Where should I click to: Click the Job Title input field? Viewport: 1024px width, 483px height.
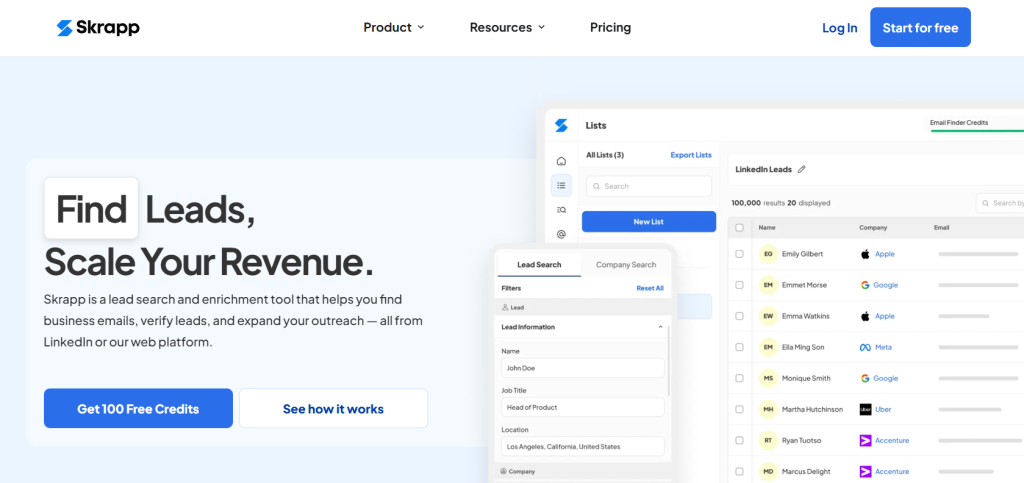(582, 407)
